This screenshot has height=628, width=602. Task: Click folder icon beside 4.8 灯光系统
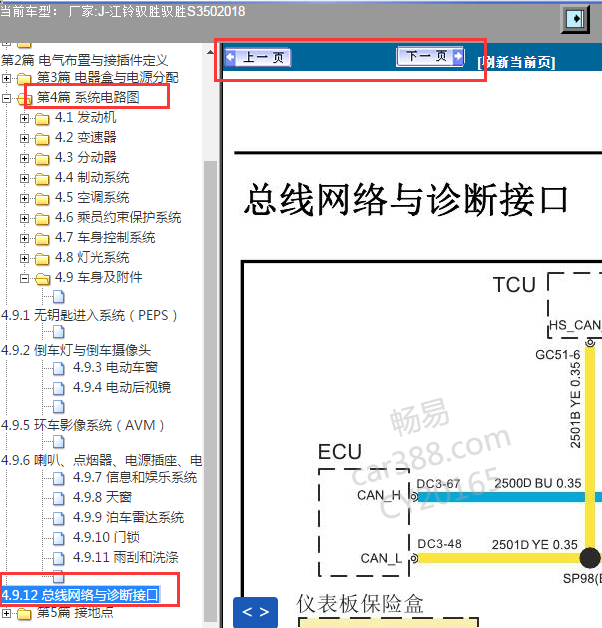[x=42, y=259]
